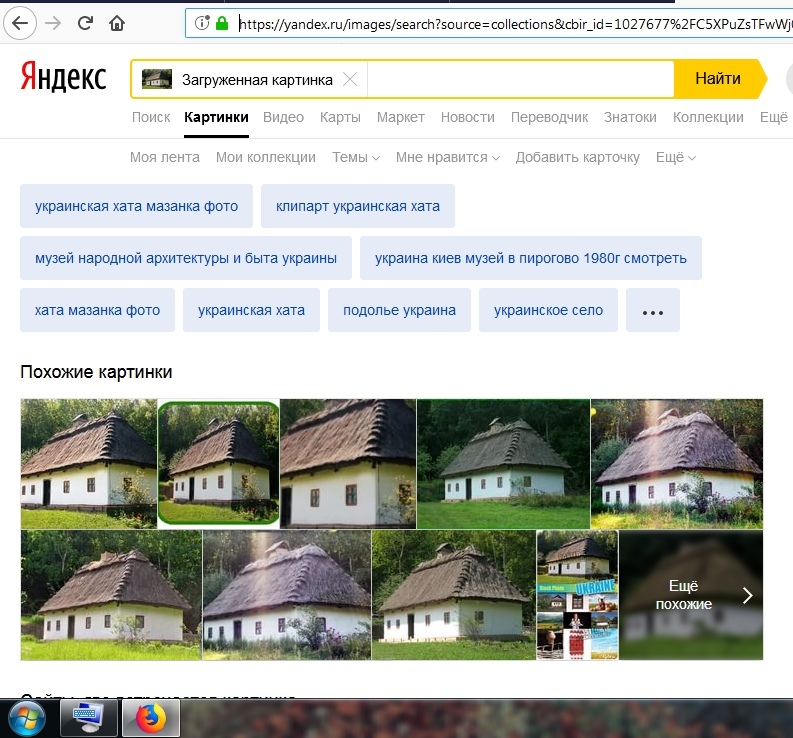The width and height of the screenshot is (793, 738).
Task: Open Firefox from the taskbar
Action: 150,718
